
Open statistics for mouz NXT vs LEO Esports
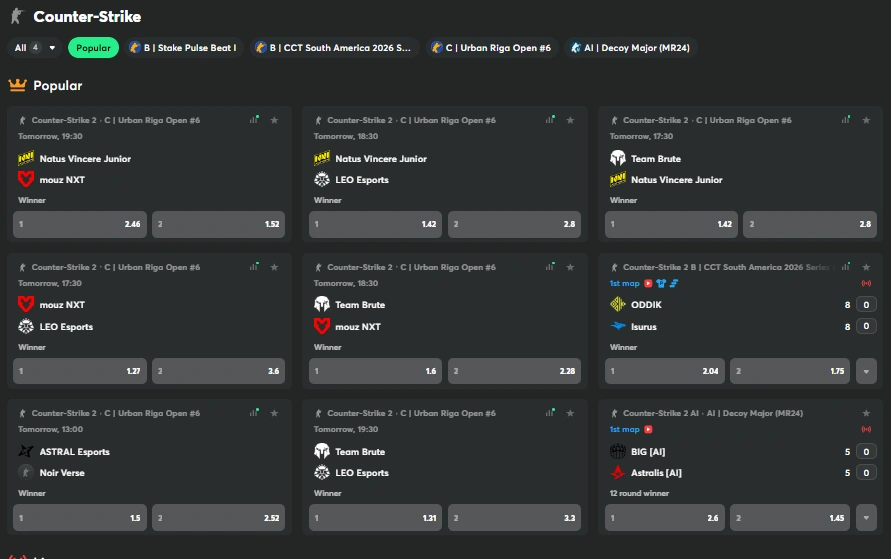click(x=254, y=266)
